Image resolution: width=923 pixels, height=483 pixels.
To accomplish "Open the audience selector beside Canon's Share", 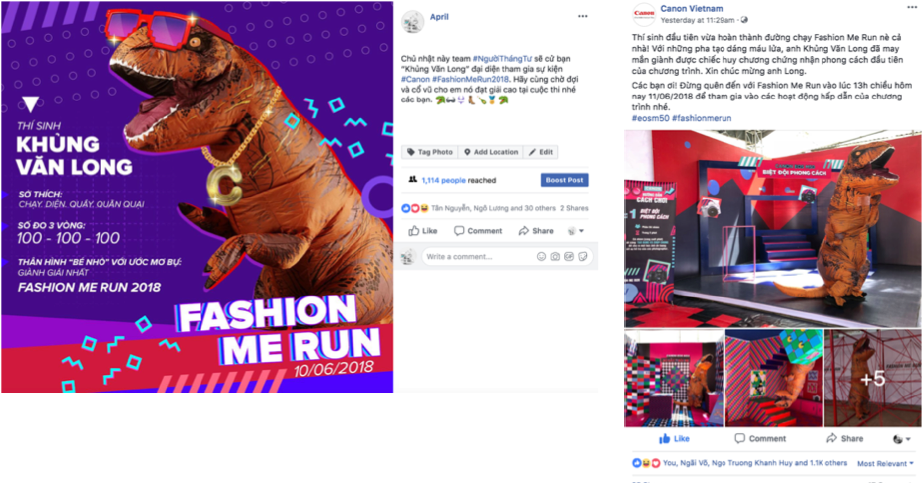I will tap(901, 439).
